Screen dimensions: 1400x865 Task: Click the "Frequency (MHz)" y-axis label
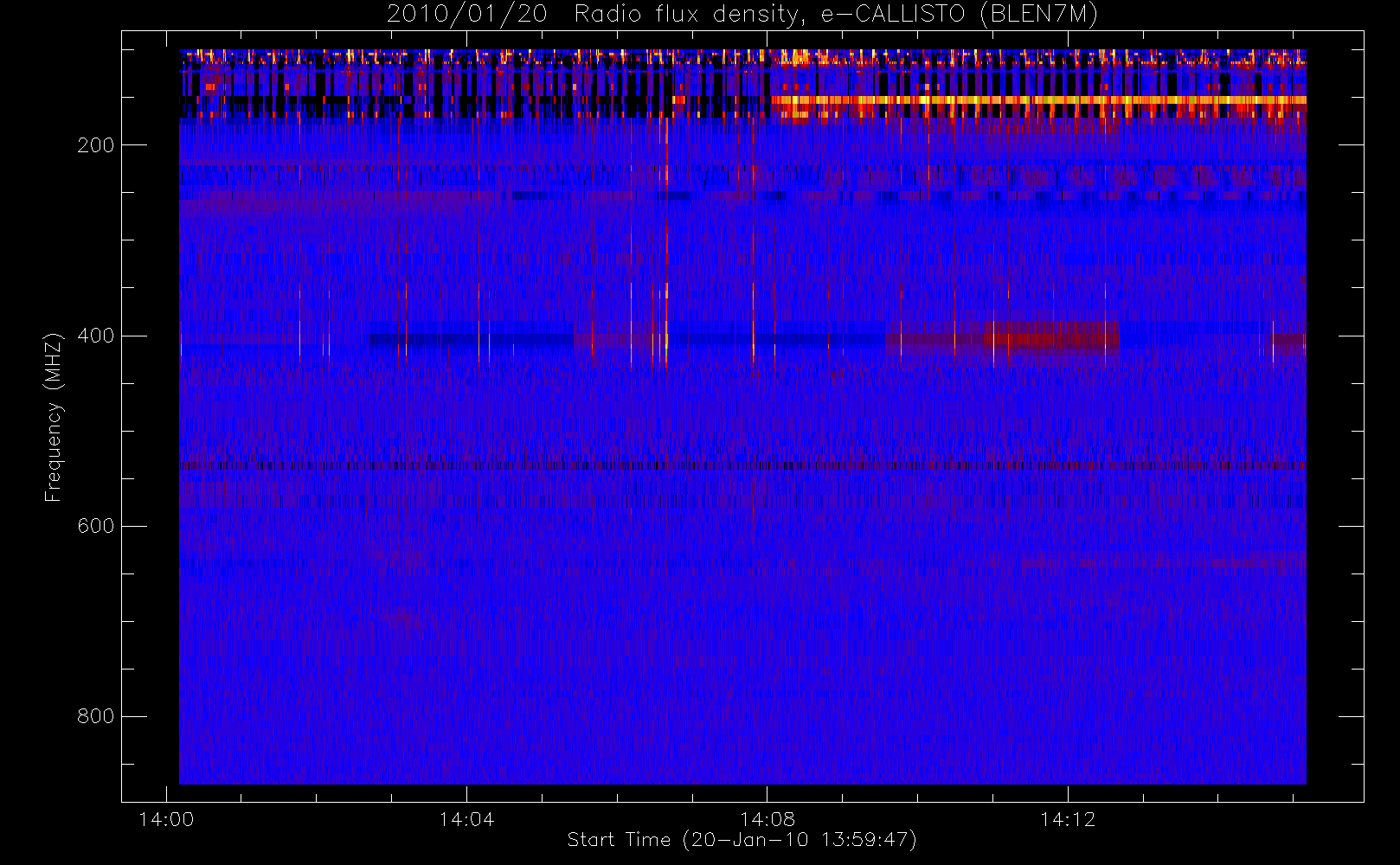click(x=54, y=417)
